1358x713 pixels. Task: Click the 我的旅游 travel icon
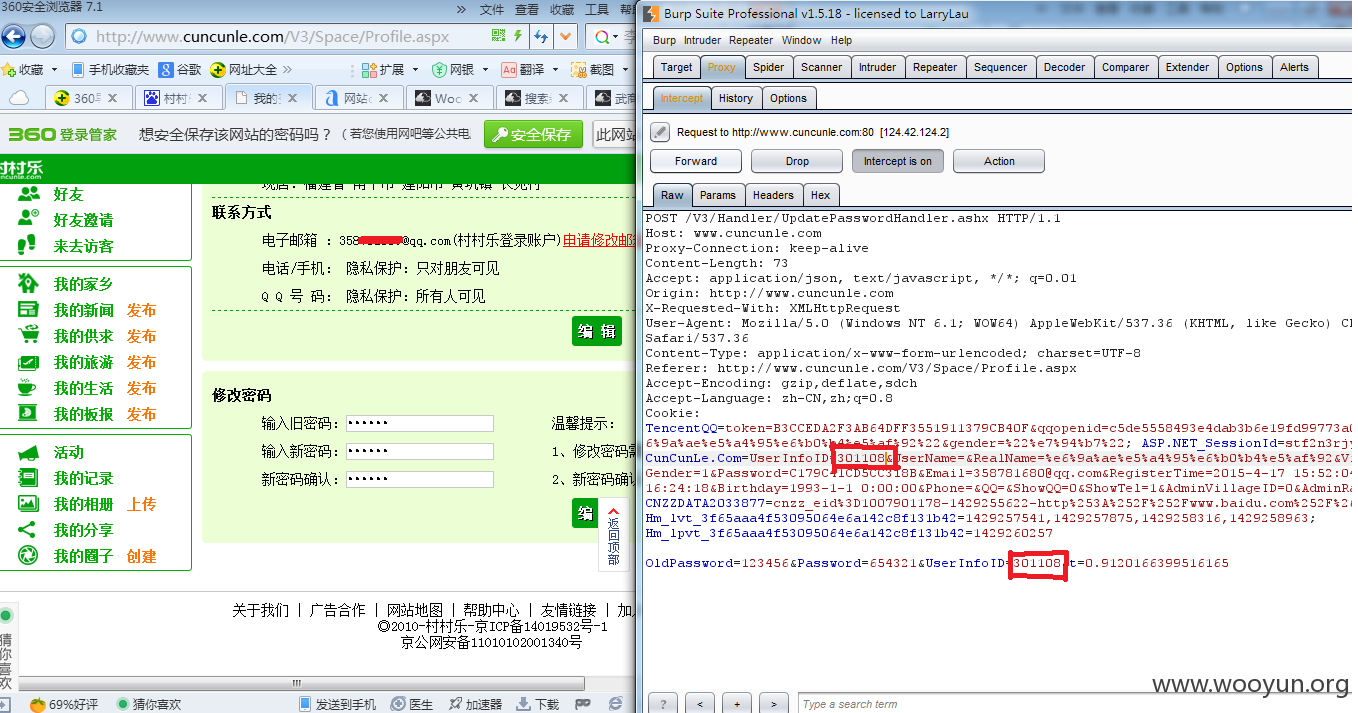28,362
